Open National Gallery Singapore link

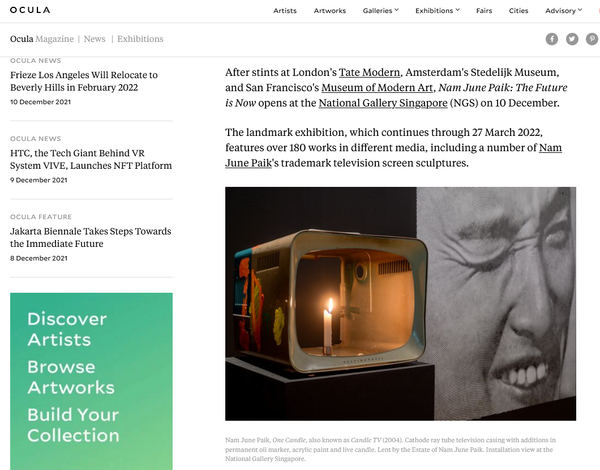(383, 103)
